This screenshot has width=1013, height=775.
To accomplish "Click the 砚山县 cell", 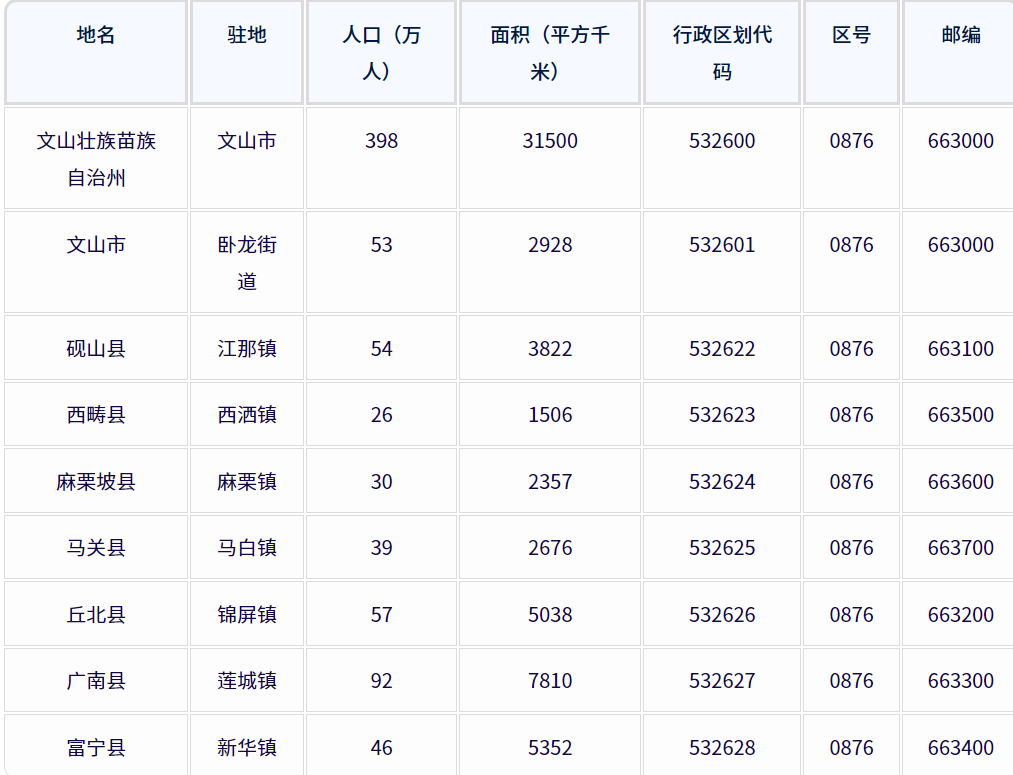I will pos(96,348).
